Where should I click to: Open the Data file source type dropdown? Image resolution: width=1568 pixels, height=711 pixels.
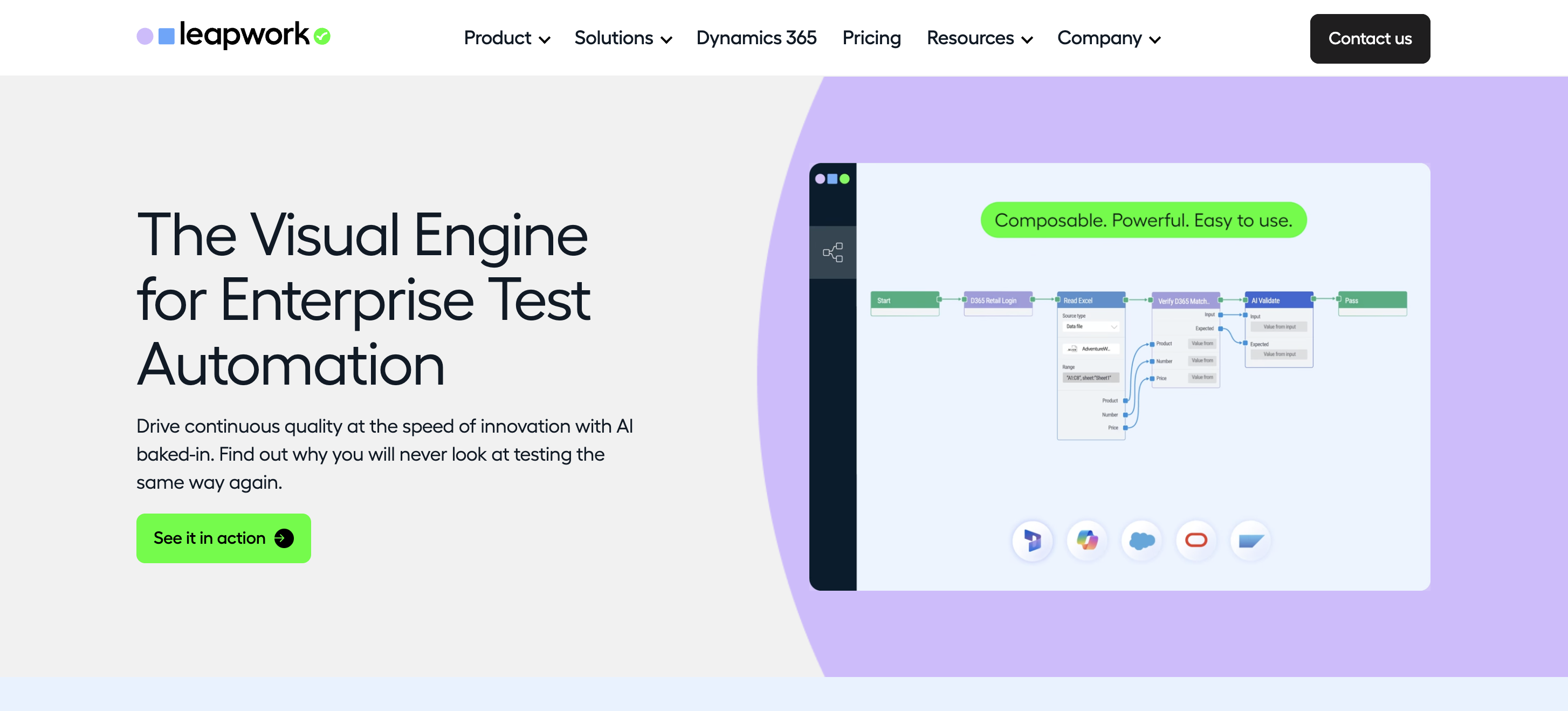click(1091, 327)
